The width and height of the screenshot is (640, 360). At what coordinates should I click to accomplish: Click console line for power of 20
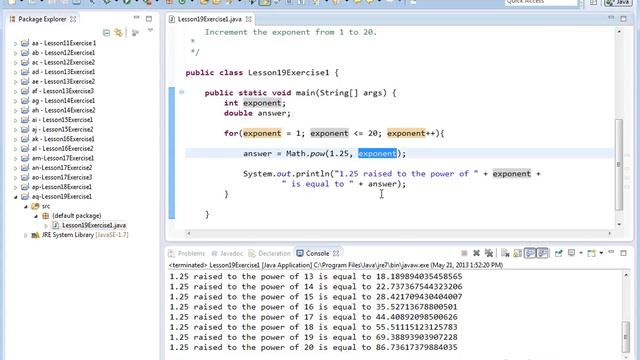click(x=313, y=347)
